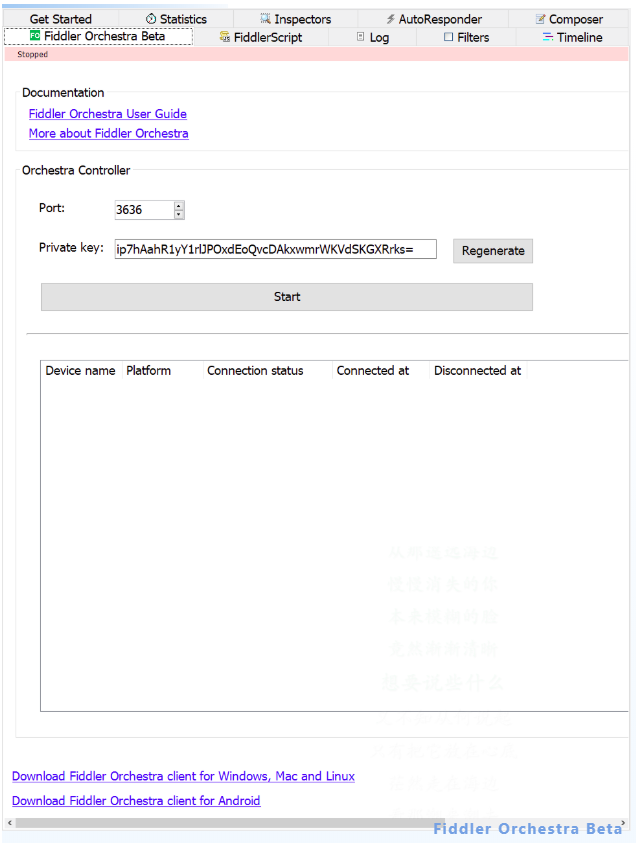Decrease the port with down arrow
This screenshot has height=843, width=636.
[x=179, y=215]
